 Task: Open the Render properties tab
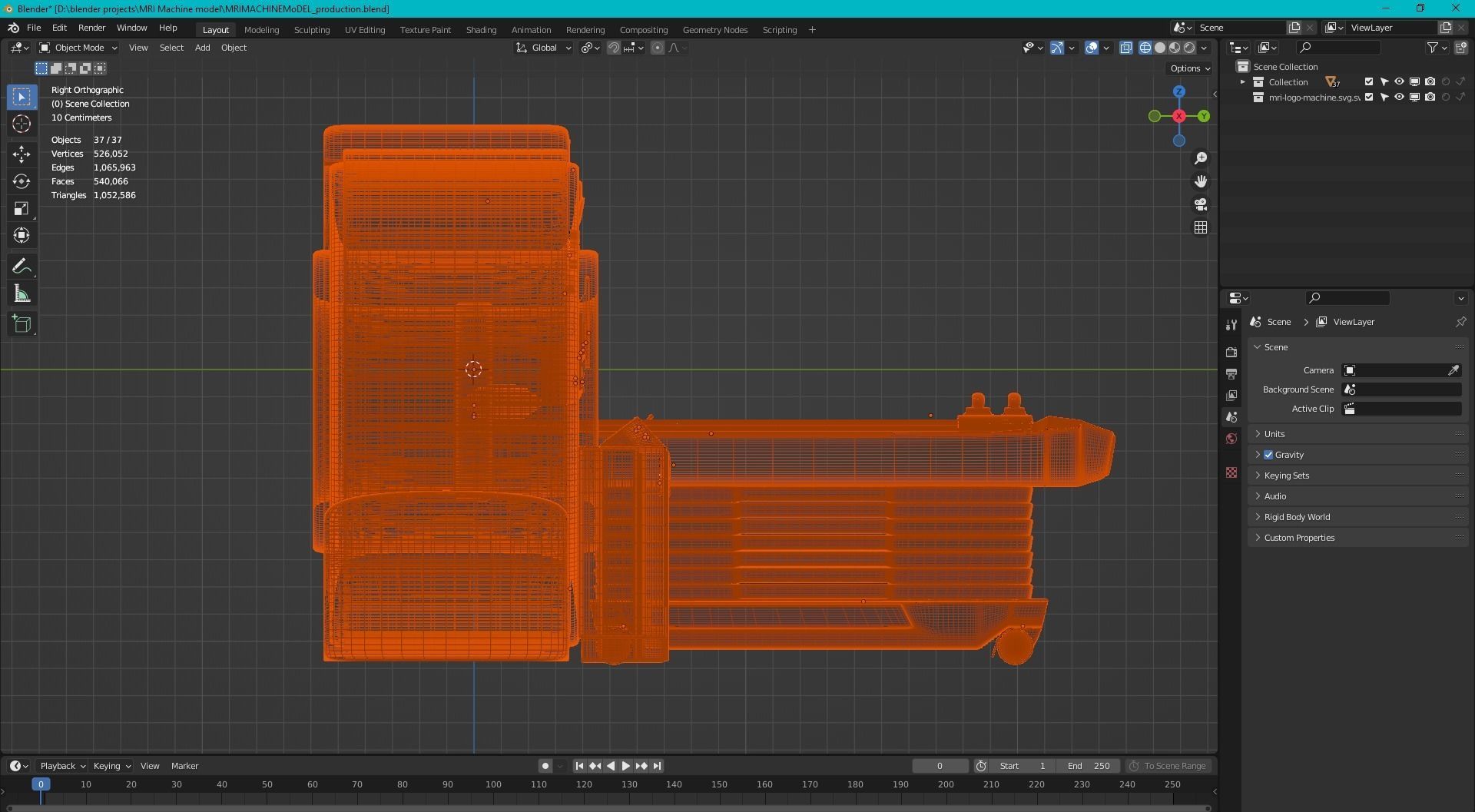pos(1231,352)
